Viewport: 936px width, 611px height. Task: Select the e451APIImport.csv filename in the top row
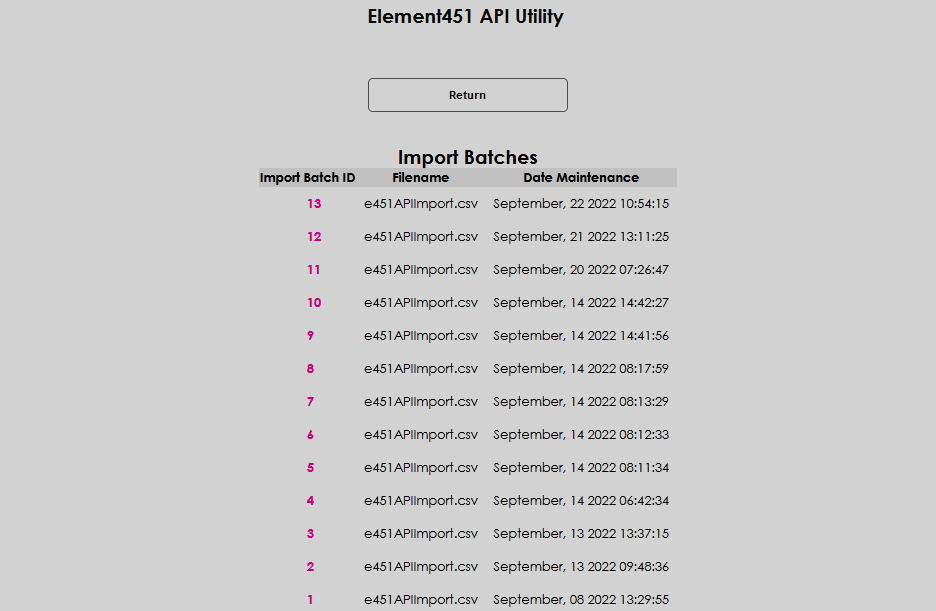point(421,203)
